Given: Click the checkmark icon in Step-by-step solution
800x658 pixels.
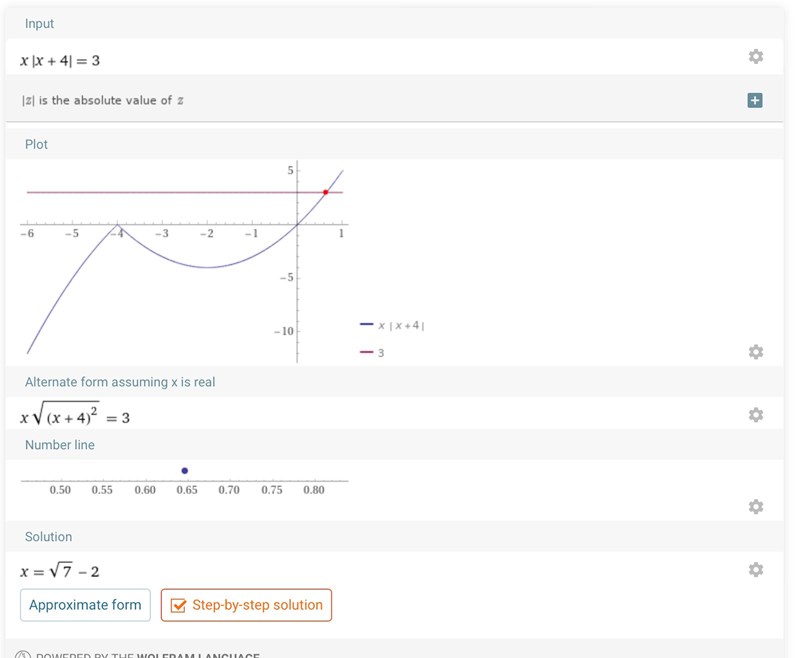Looking at the screenshot, I should pos(179,605).
